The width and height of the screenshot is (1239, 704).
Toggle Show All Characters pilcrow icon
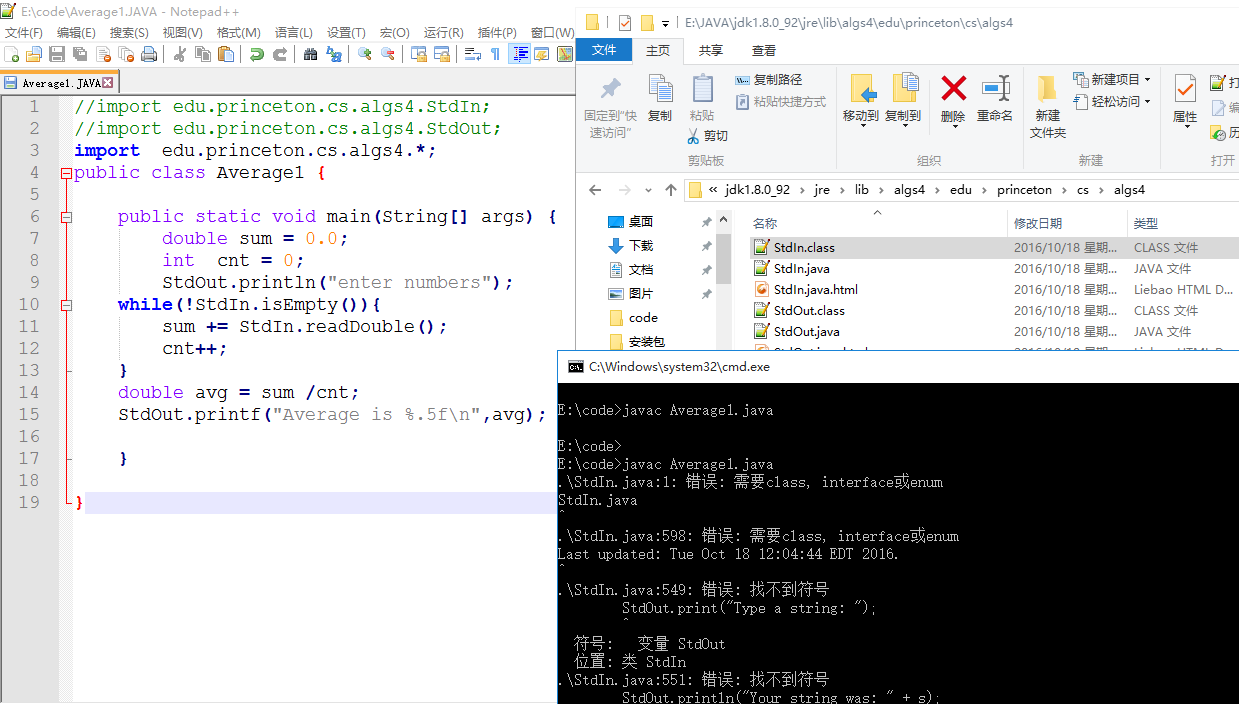click(x=495, y=54)
